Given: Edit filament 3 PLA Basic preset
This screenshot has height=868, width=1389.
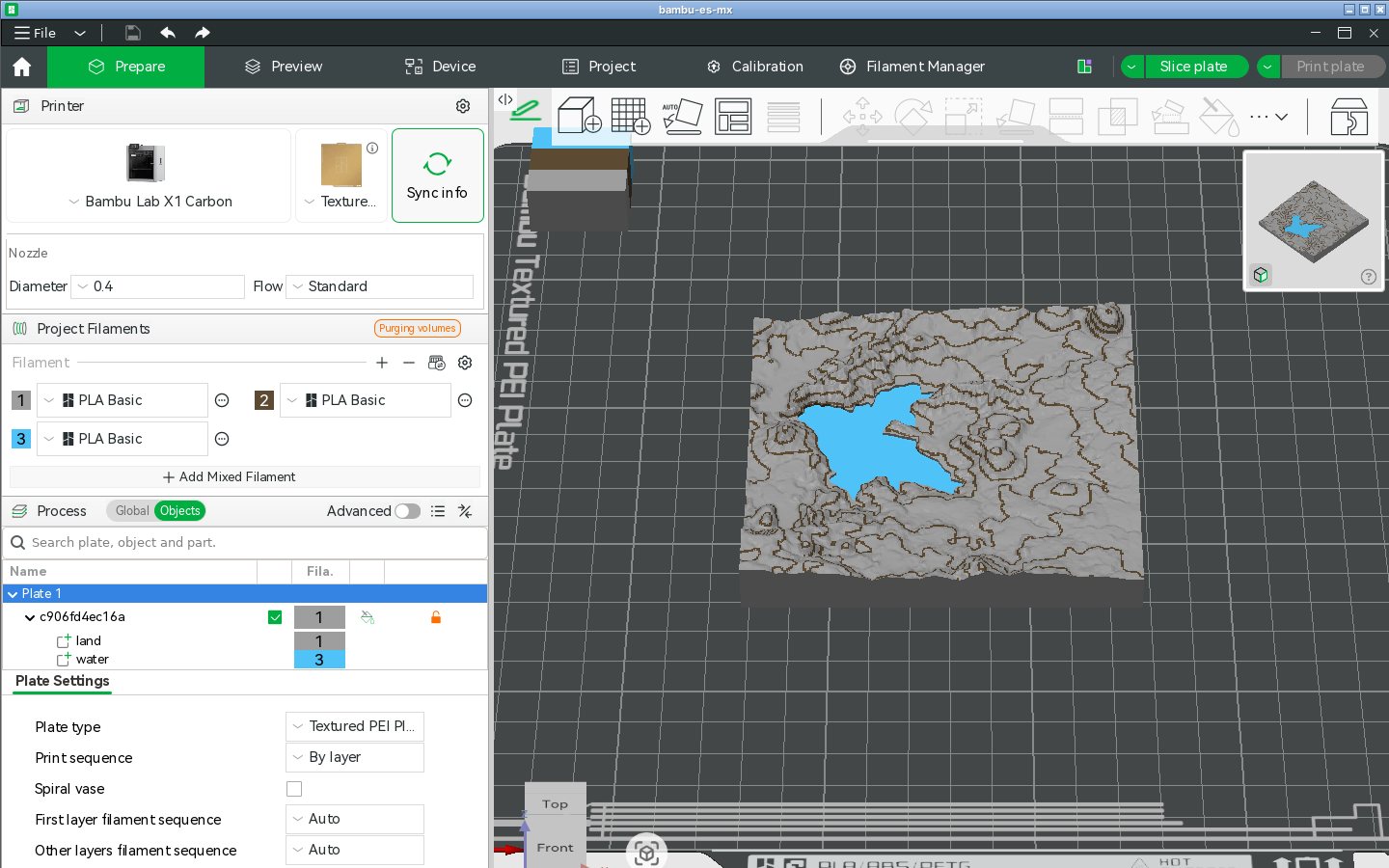Looking at the screenshot, I should tap(222, 439).
